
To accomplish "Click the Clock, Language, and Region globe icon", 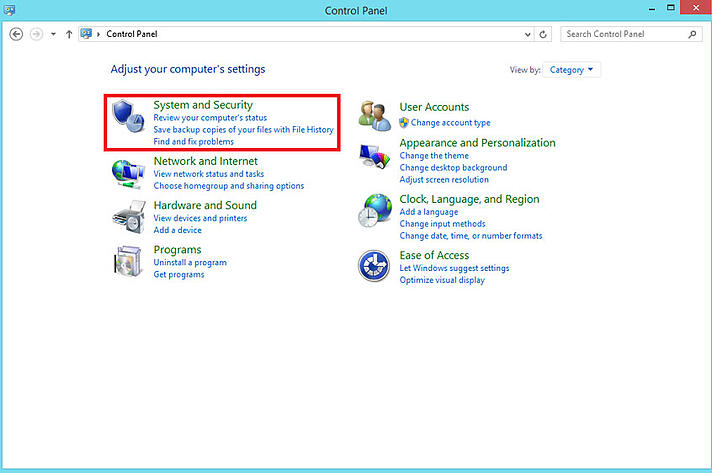I will (x=375, y=210).
